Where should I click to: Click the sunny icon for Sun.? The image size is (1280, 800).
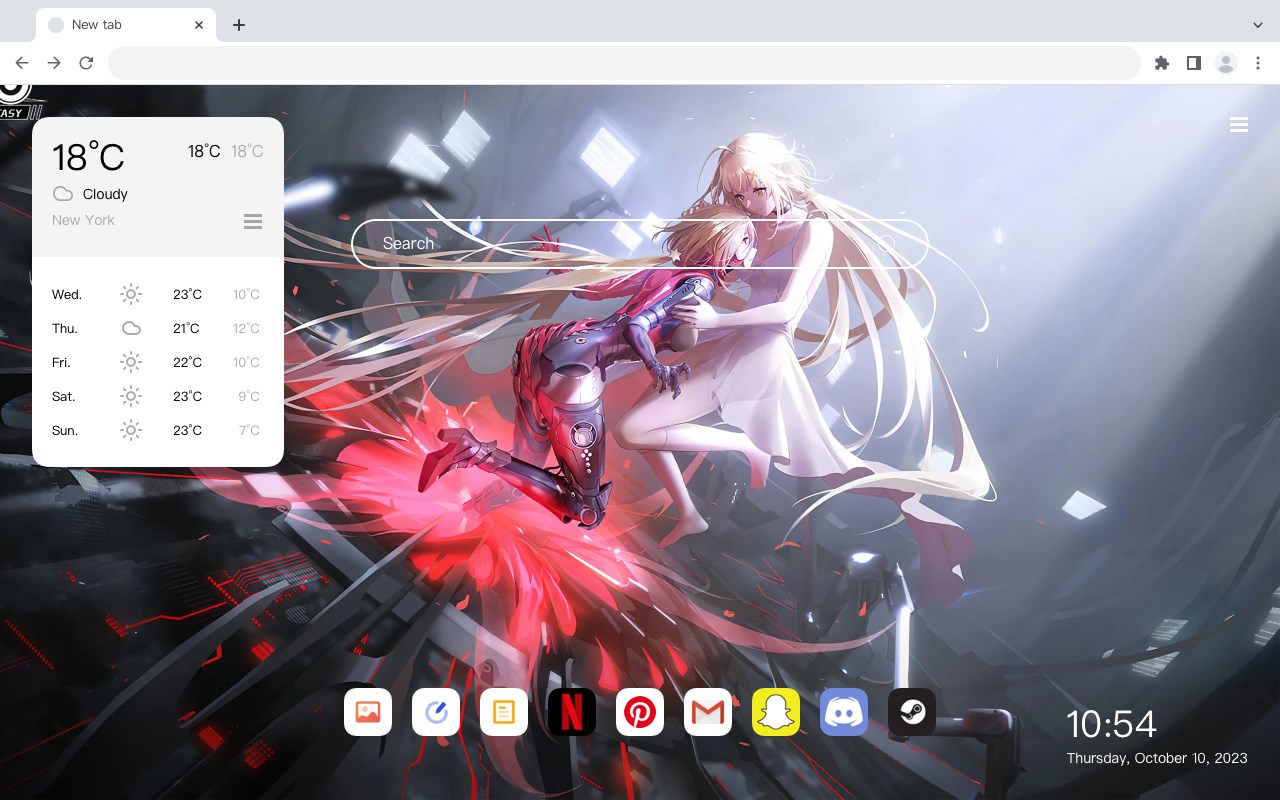pyautogui.click(x=131, y=430)
